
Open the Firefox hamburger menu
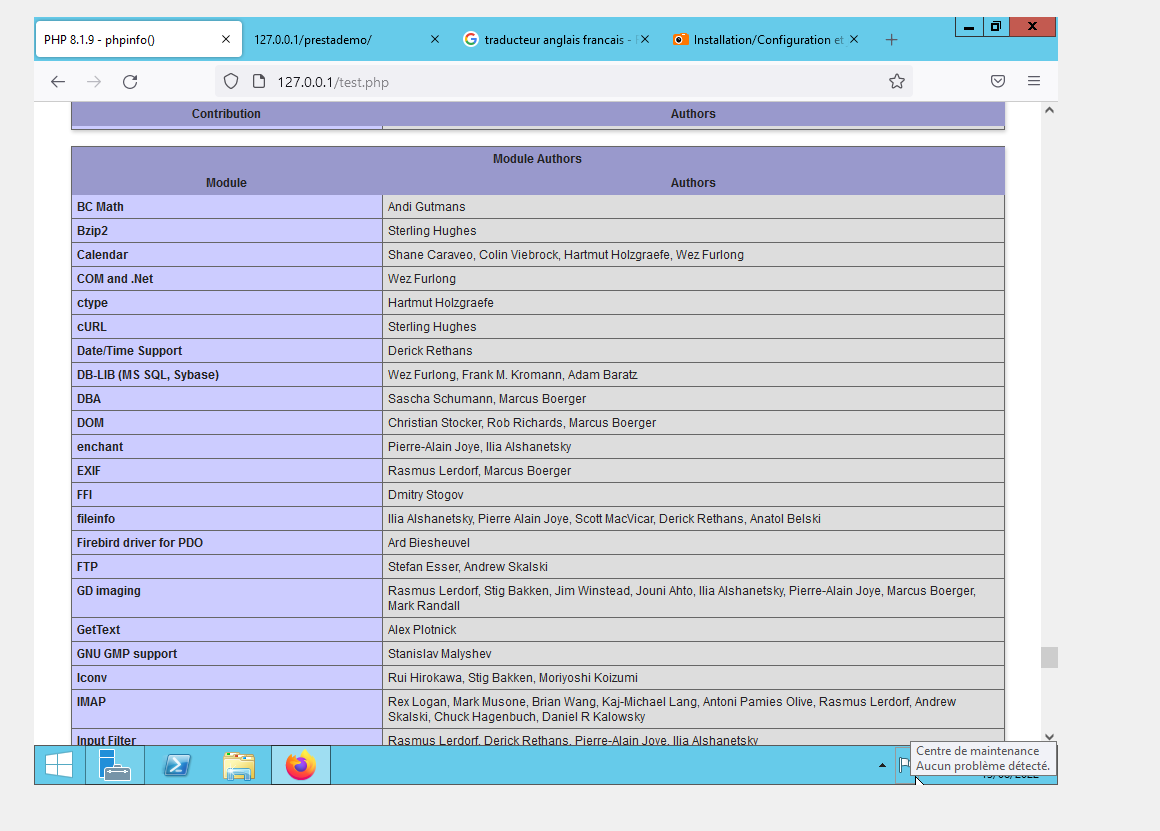click(1034, 81)
